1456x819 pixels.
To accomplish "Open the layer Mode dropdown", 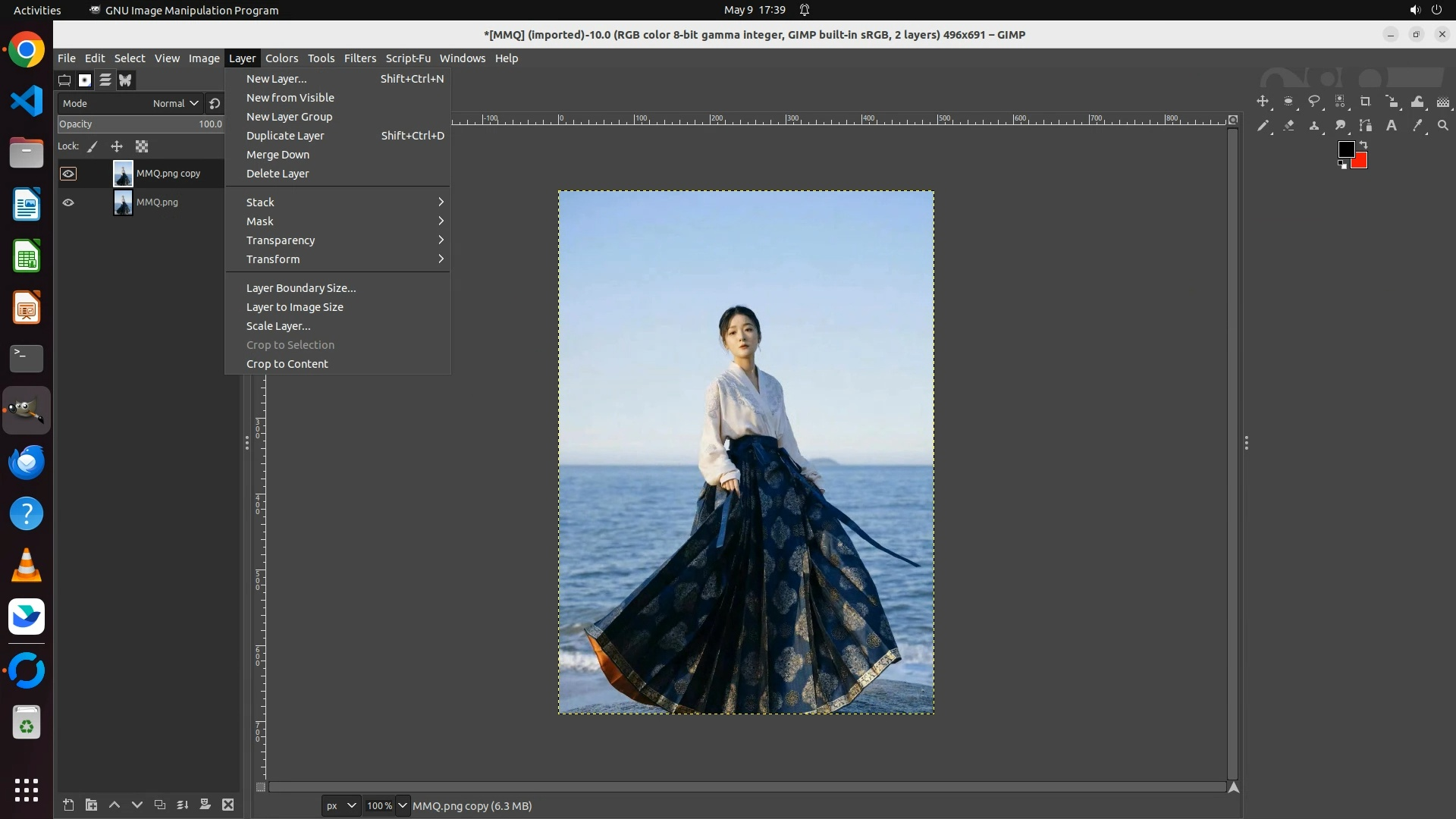I will click(175, 103).
